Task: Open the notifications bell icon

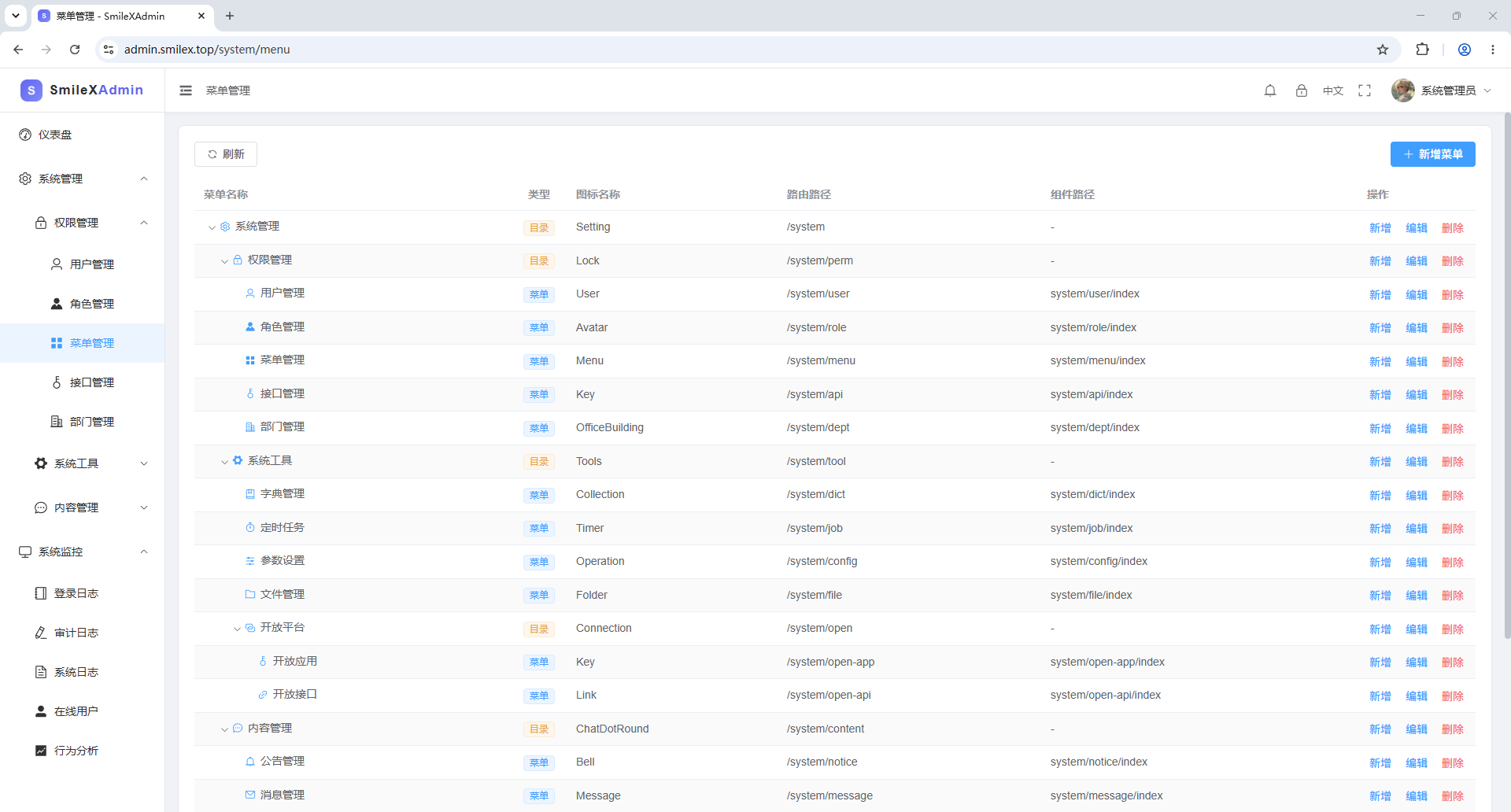Action: 1270,90
